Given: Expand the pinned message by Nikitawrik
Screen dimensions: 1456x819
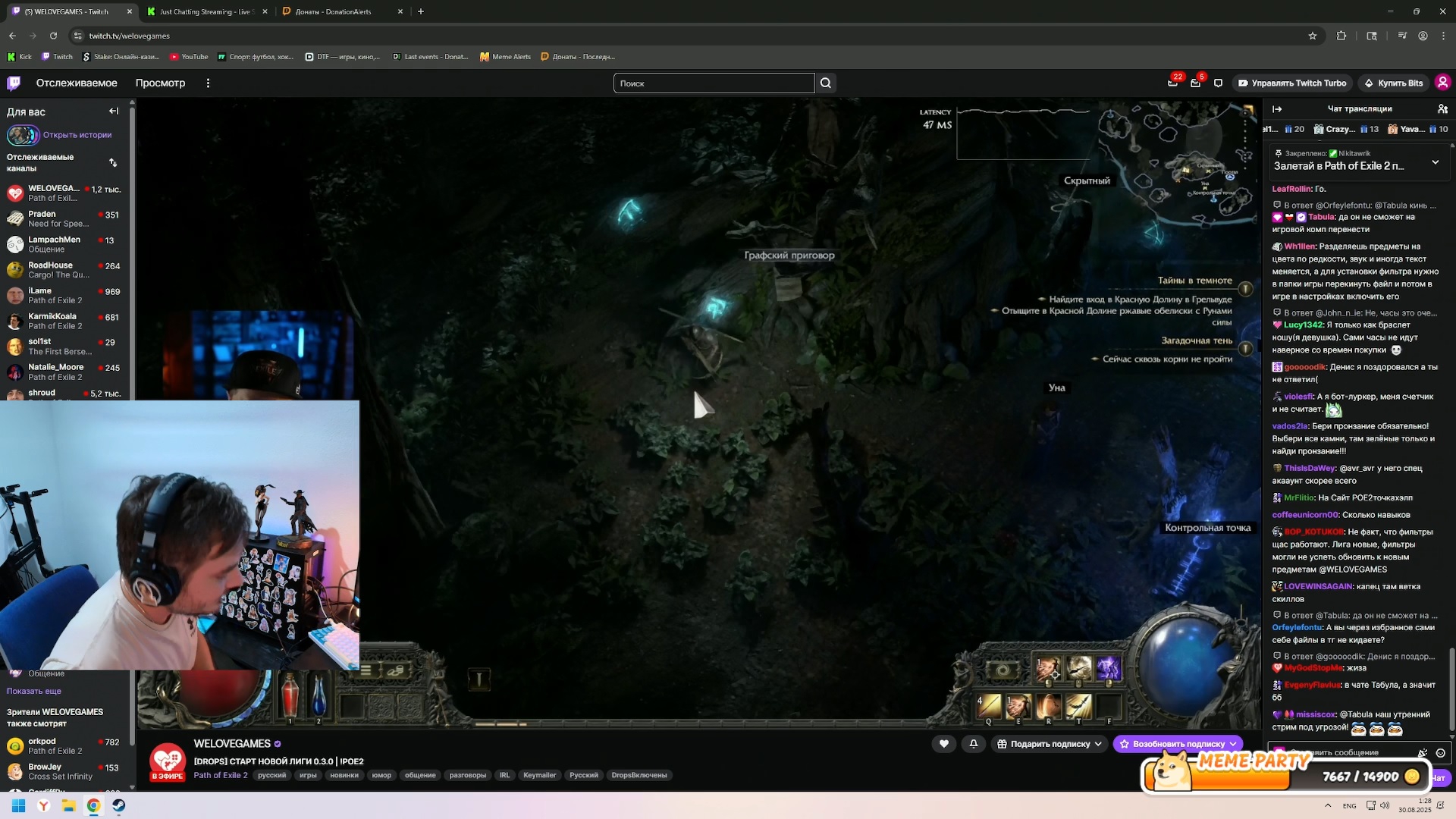Looking at the screenshot, I should 1435,162.
